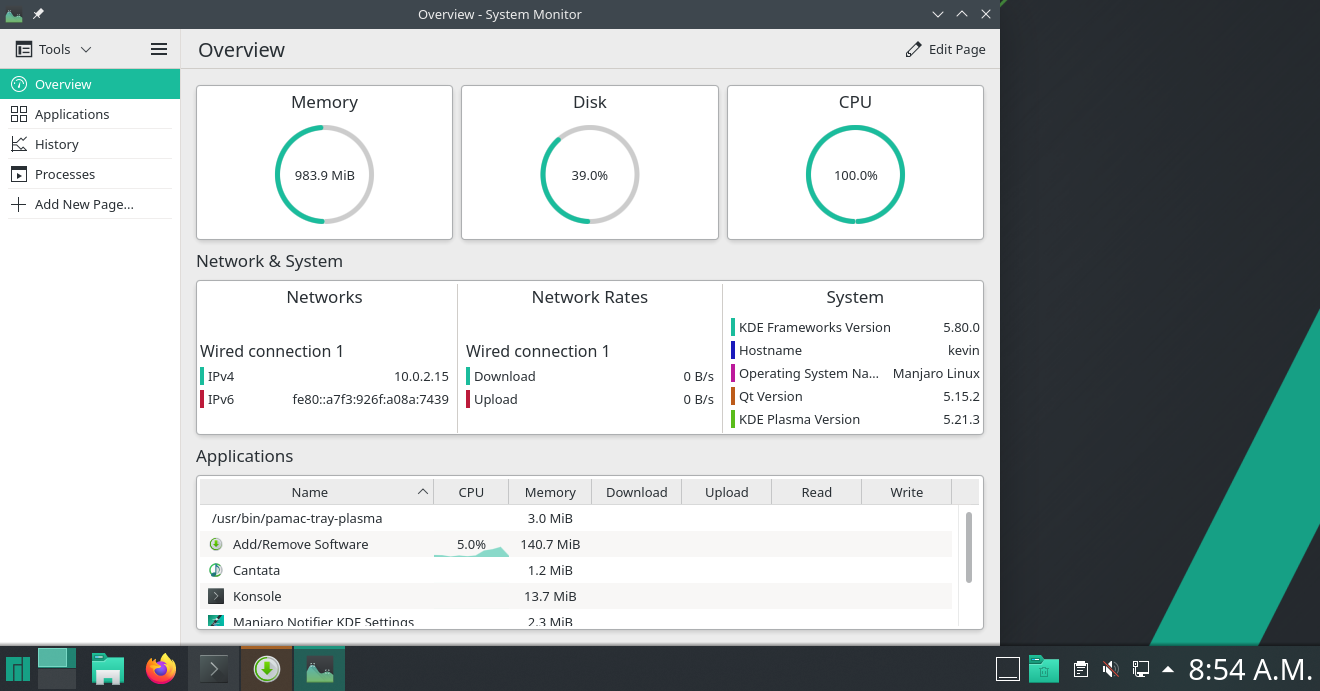Viewport: 1320px width, 691px height.
Task: Switch to the Konsole taskbar entry
Action: [214, 669]
